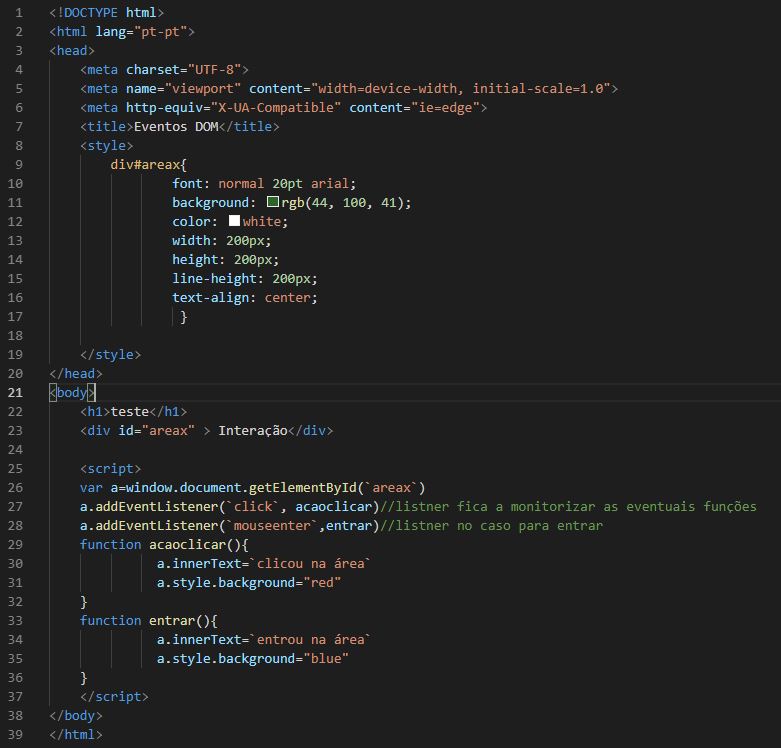Click function acaoclicar declaration on line 29

164,544
